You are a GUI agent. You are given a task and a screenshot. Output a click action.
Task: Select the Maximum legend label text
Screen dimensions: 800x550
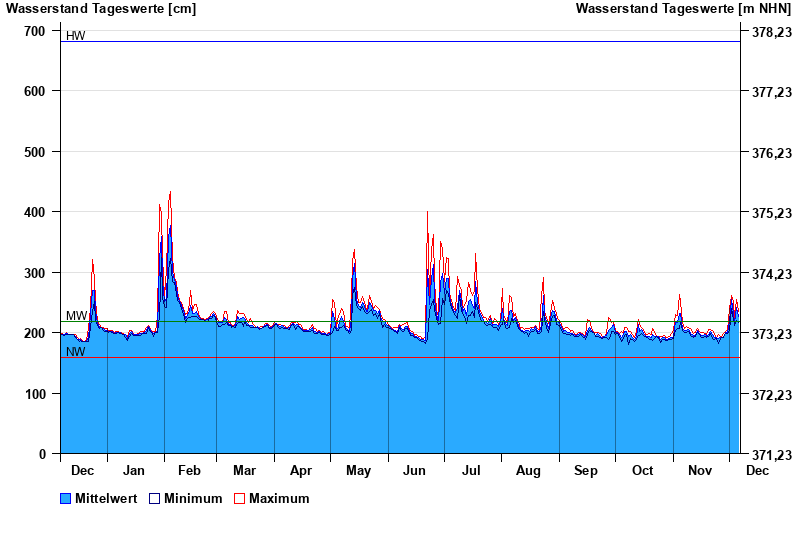[x=279, y=498]
